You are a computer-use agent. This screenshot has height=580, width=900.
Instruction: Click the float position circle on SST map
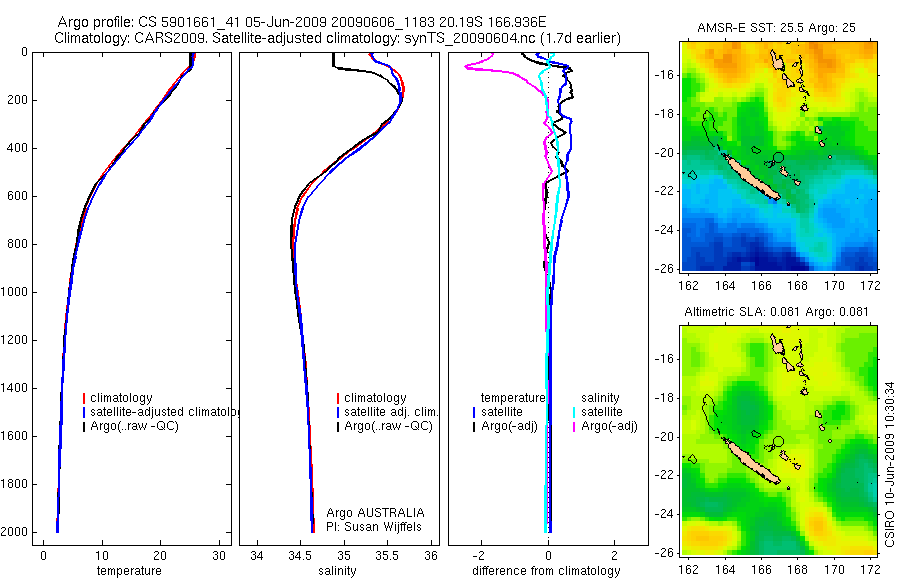(778, 157)
